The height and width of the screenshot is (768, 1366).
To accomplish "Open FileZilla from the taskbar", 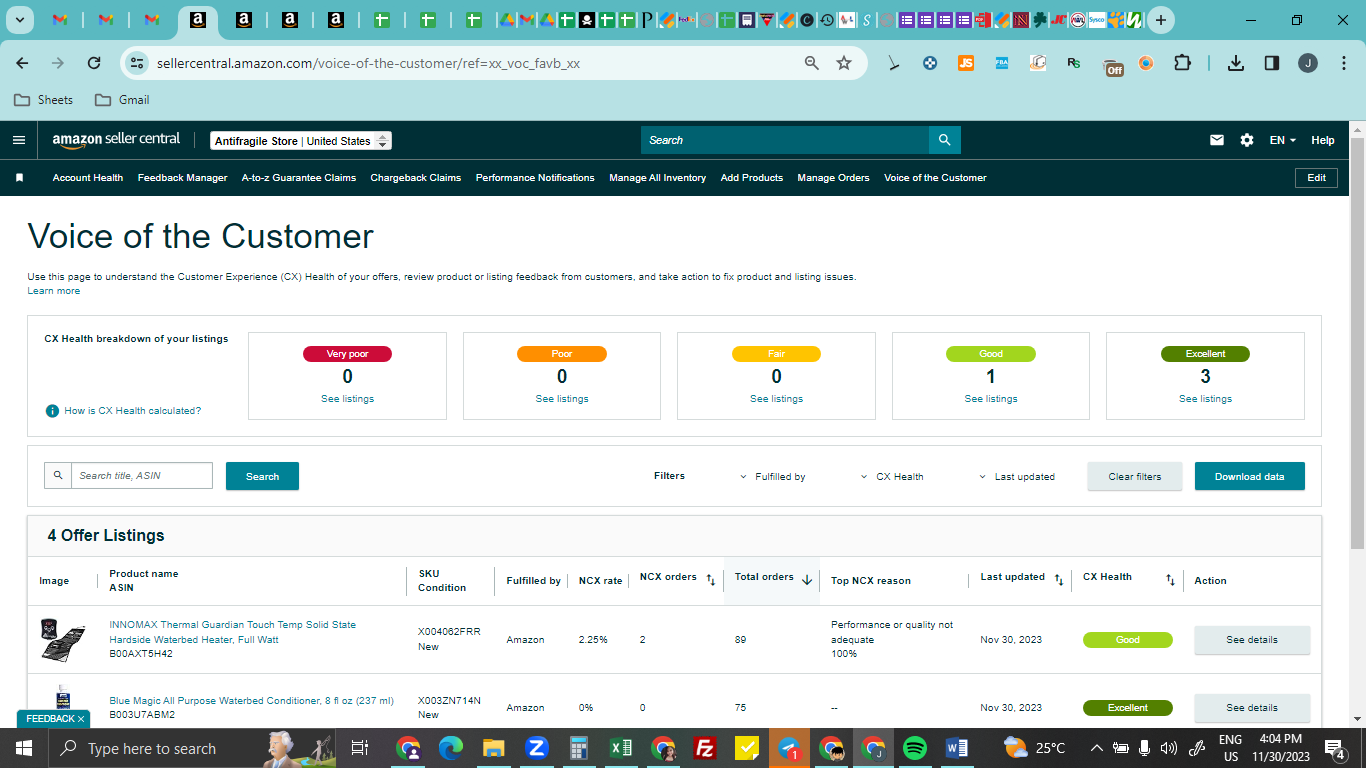I will [x=705, y=748].
